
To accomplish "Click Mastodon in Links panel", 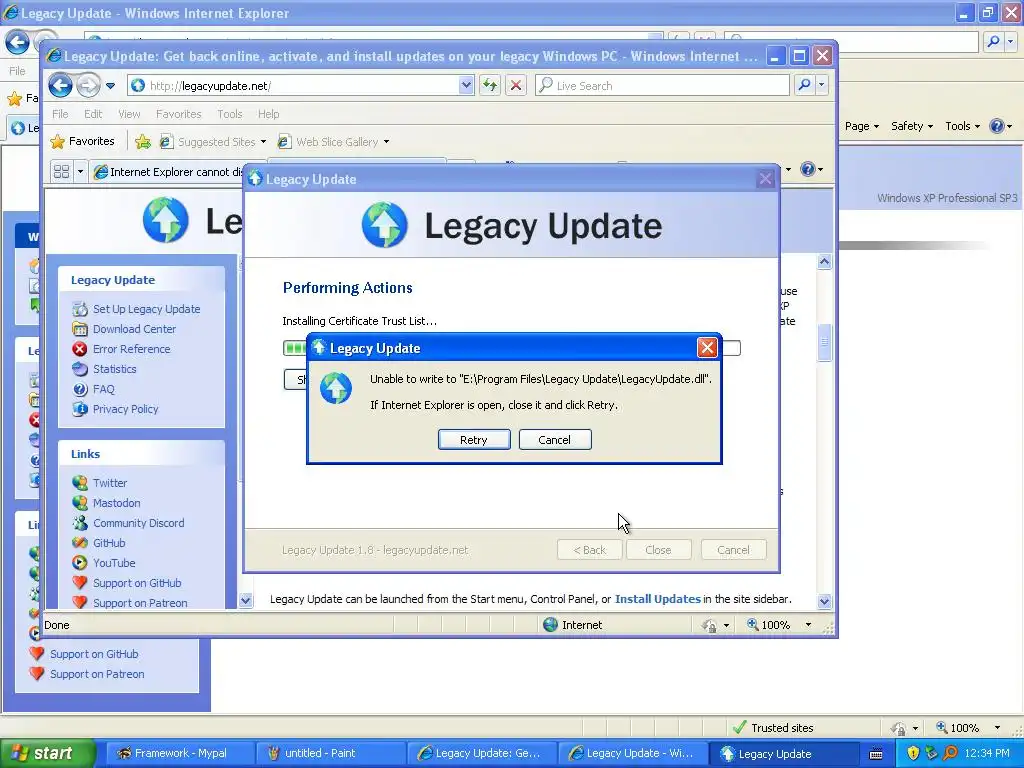I will coord(116,503).
